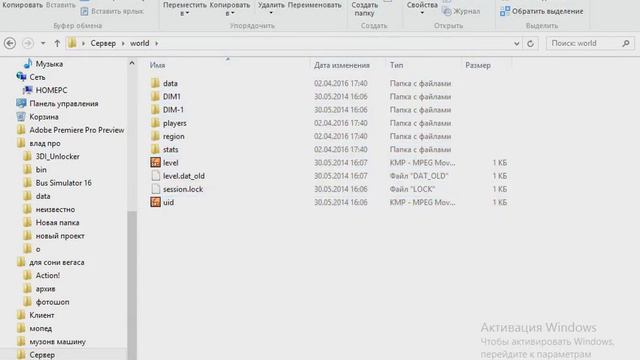Click the 'Вставить ярлык' ribbon button

(112, 11)
